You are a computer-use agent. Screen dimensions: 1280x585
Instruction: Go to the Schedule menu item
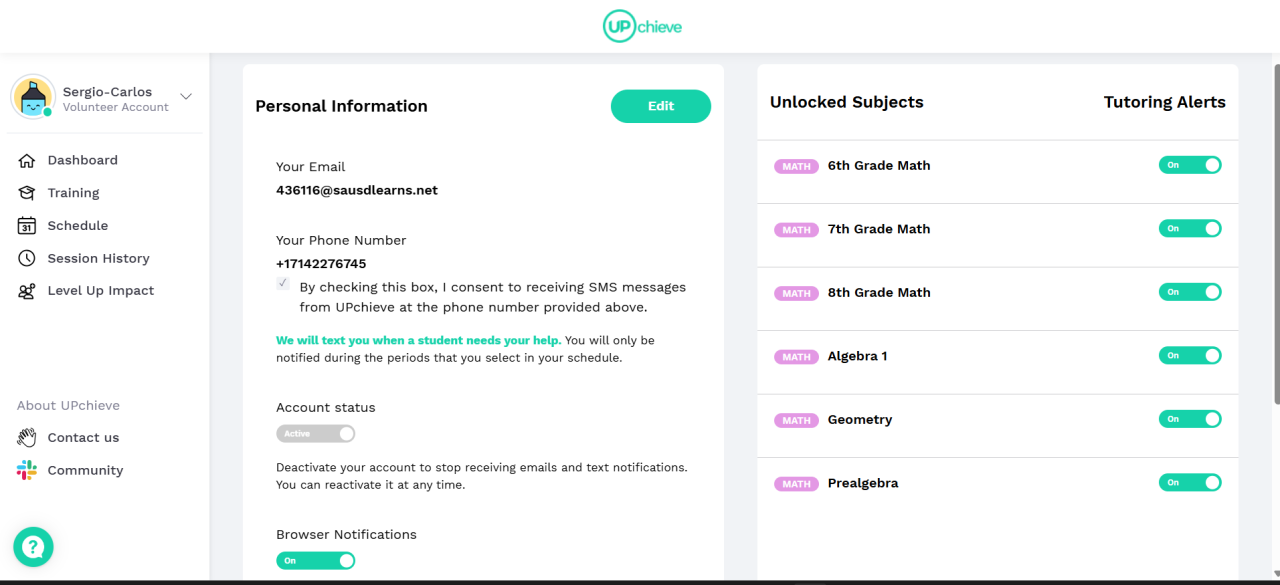click(x=77, y=226)
